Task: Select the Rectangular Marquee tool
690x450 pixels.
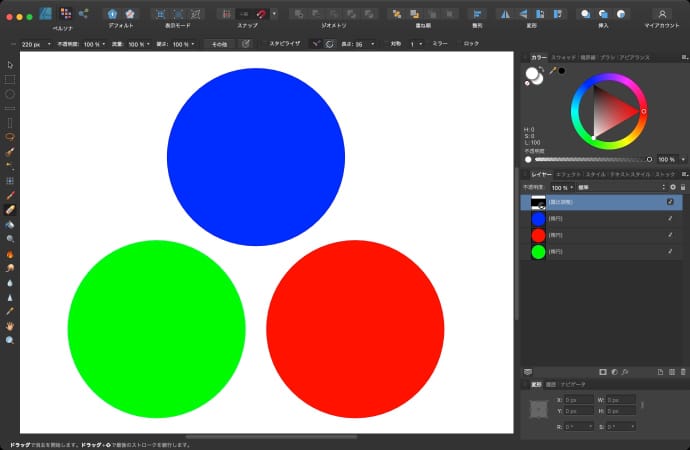Action: click(x=10, y=78)
